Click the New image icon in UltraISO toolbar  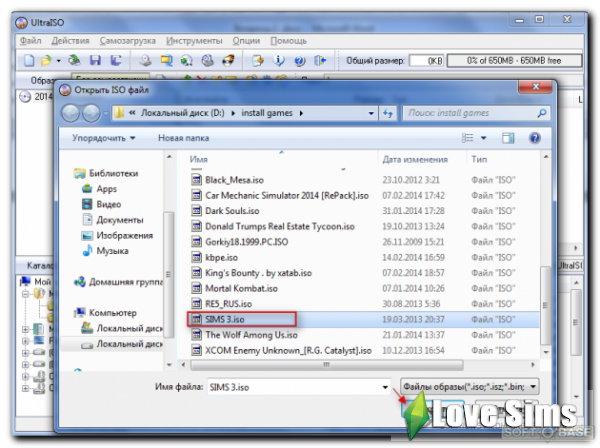pos(29,60)
